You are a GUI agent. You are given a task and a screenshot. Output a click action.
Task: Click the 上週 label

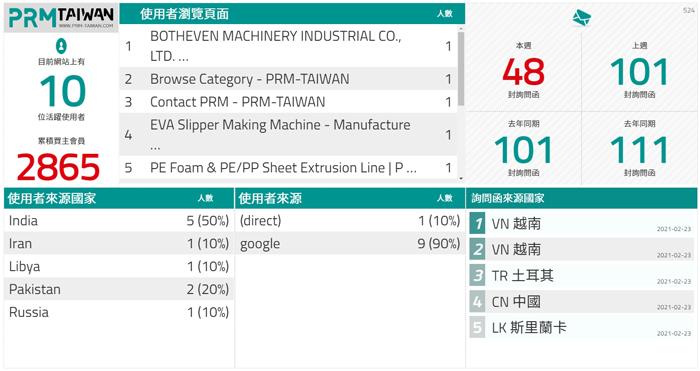[x=639, y=46]
